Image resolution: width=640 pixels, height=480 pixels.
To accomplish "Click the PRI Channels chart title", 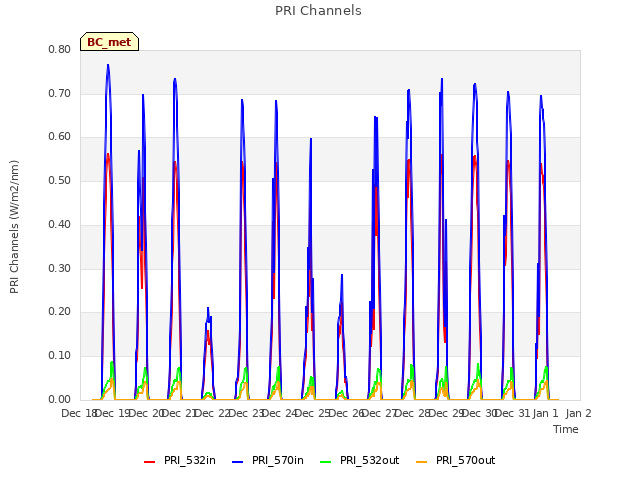I will (318, 11).
